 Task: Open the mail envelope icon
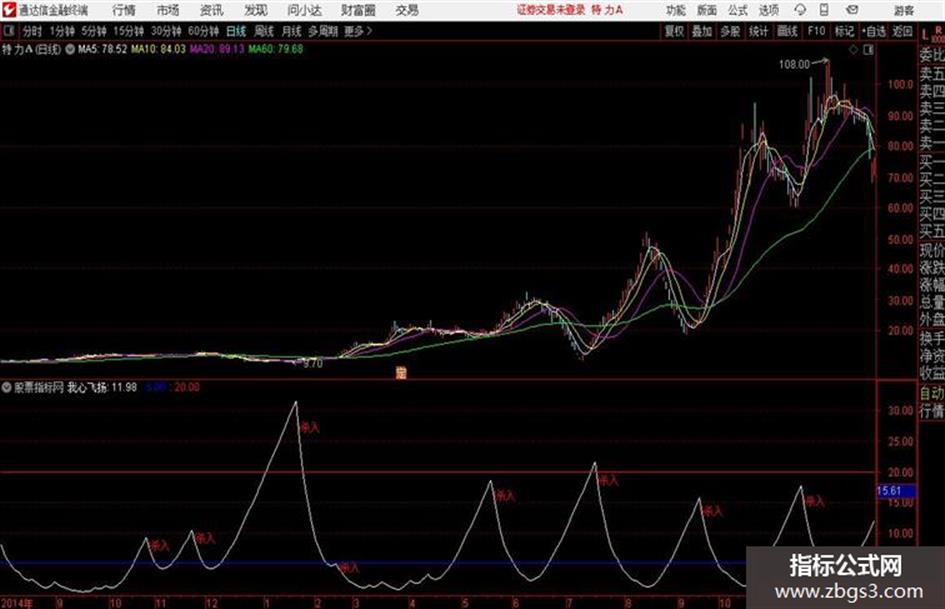tap(852, 10)
